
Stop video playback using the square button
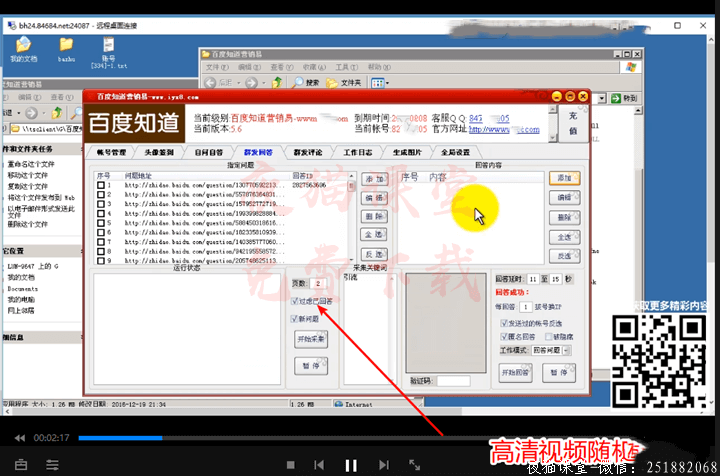[x=291, y=465]
